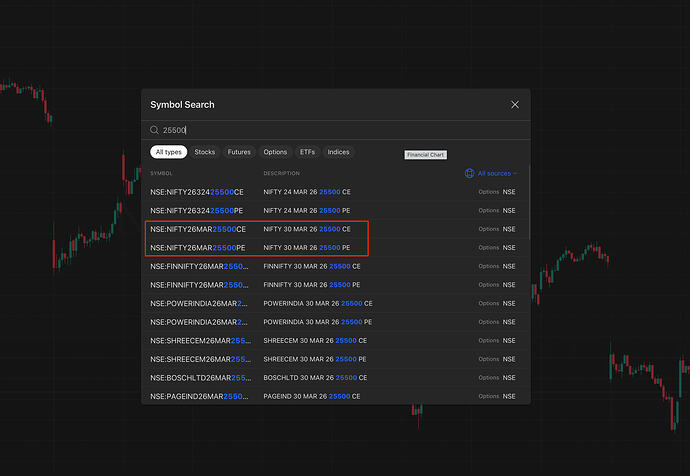
Task: Switch to the Indices filter tab
Action: coord(339,152)
